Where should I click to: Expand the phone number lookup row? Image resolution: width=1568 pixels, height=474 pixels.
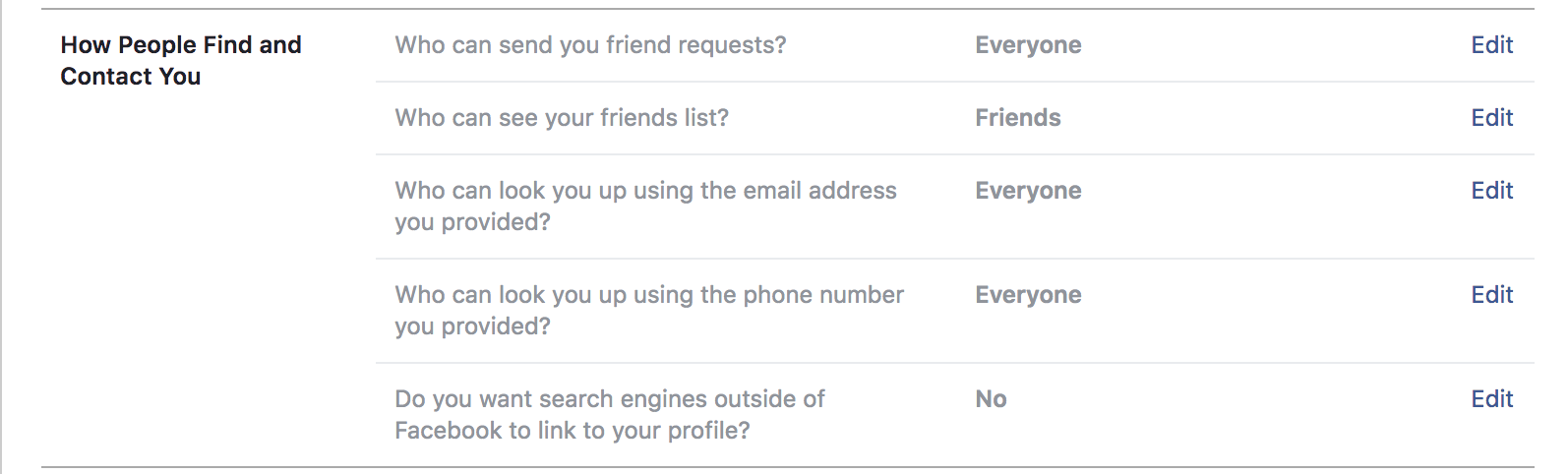pos(1230,311)
